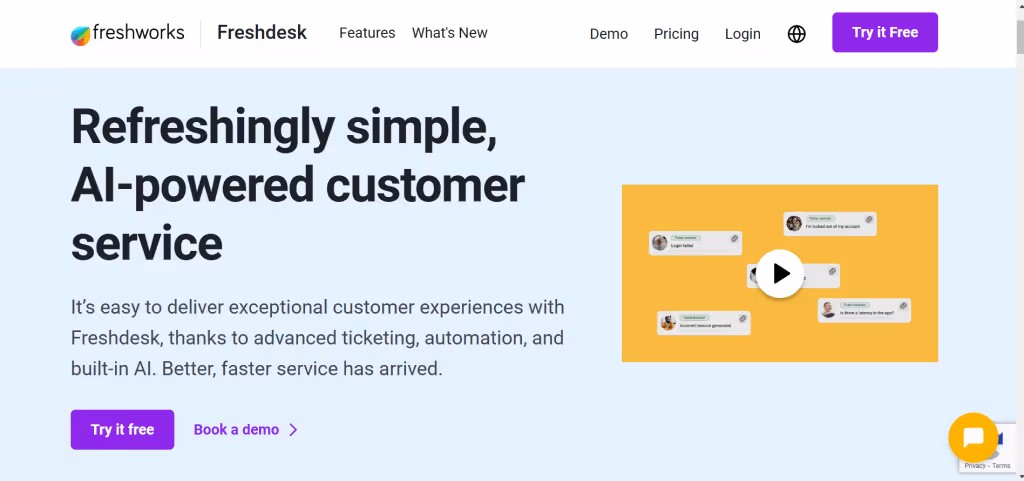The height and width of the screenshot is (481, 1024).
Task: Open the Freshdesk product link
Action: point(262,33)
